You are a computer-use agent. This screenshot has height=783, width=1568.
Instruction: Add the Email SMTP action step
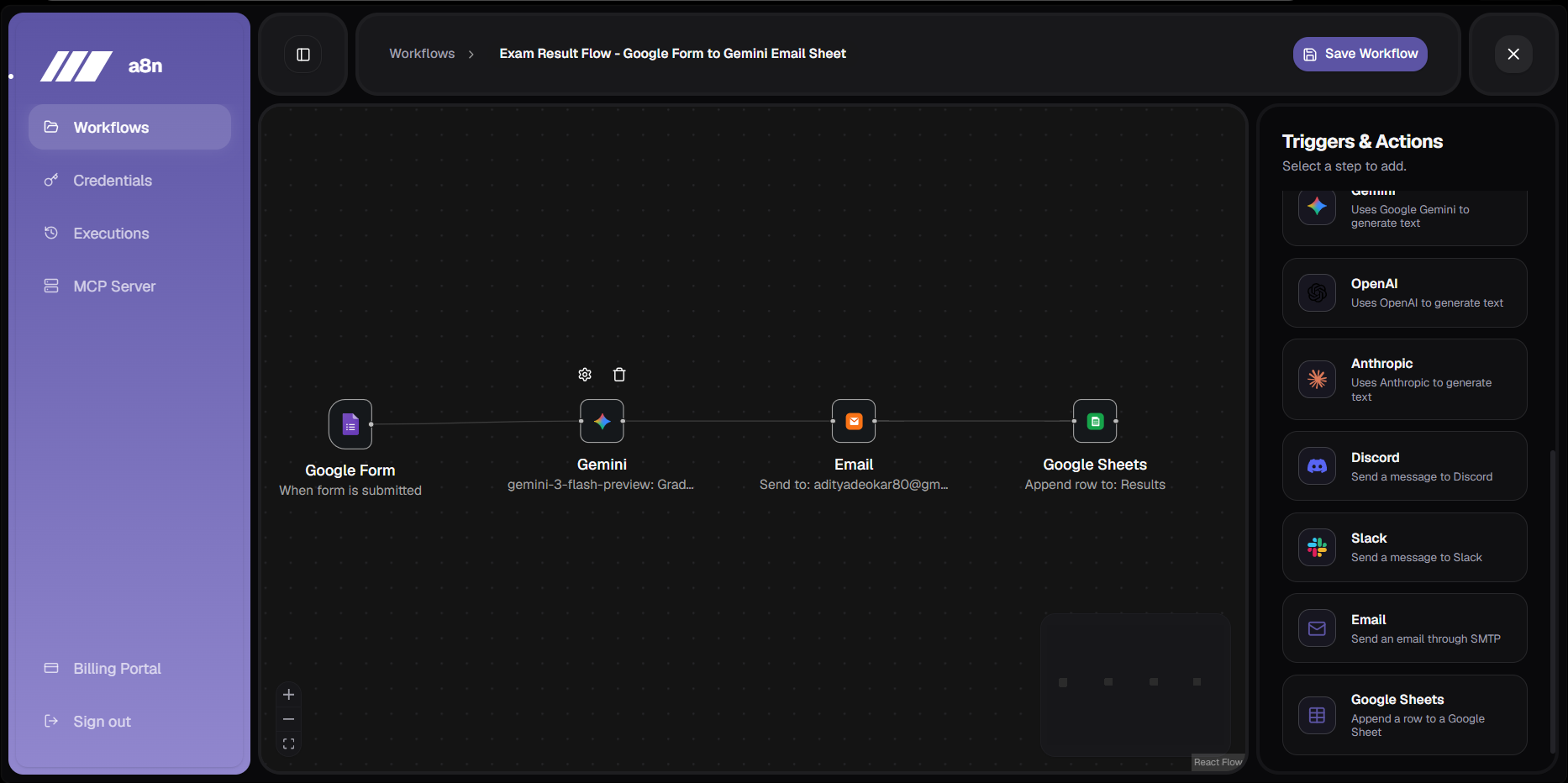tap(1404, 628)
